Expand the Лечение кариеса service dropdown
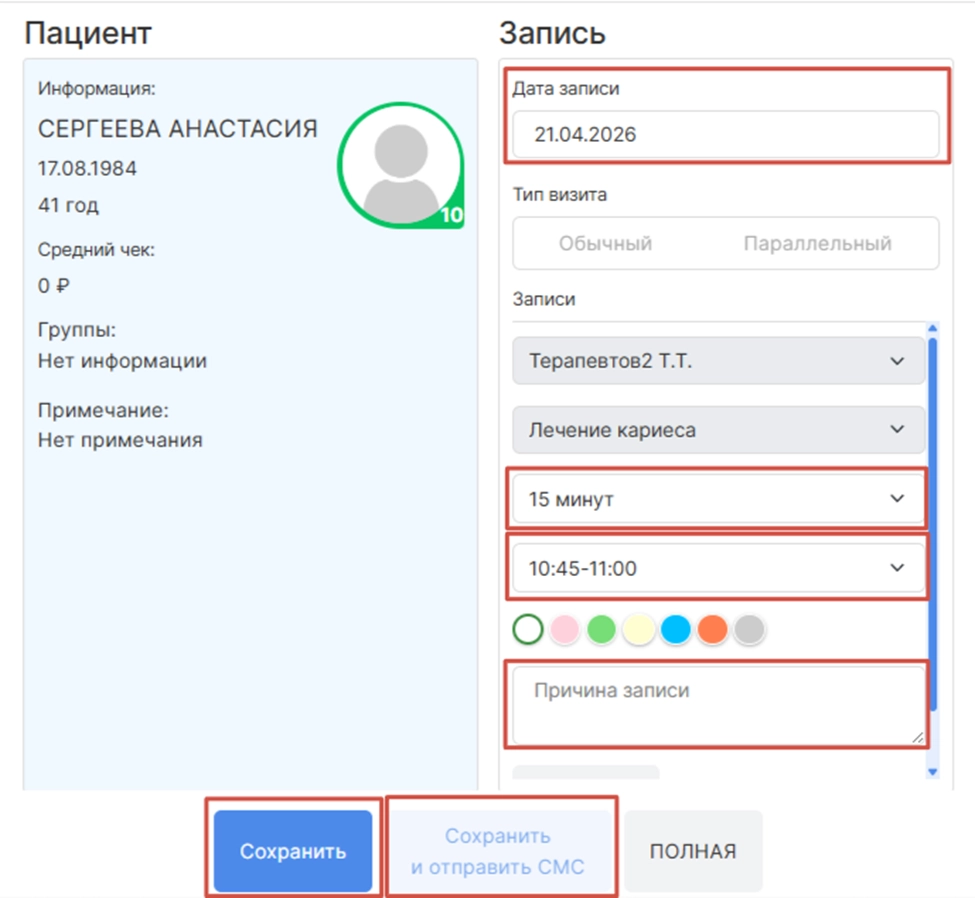The height and width of the screenshot is (898, 975). pyautogui.click(x=718, y=430)
